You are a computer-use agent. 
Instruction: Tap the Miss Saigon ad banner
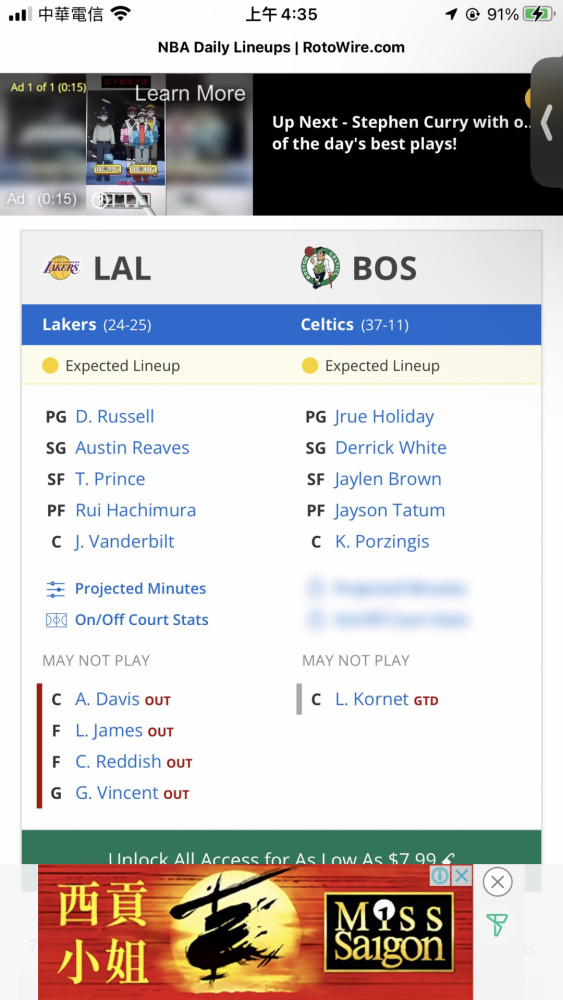click(255, 932)
